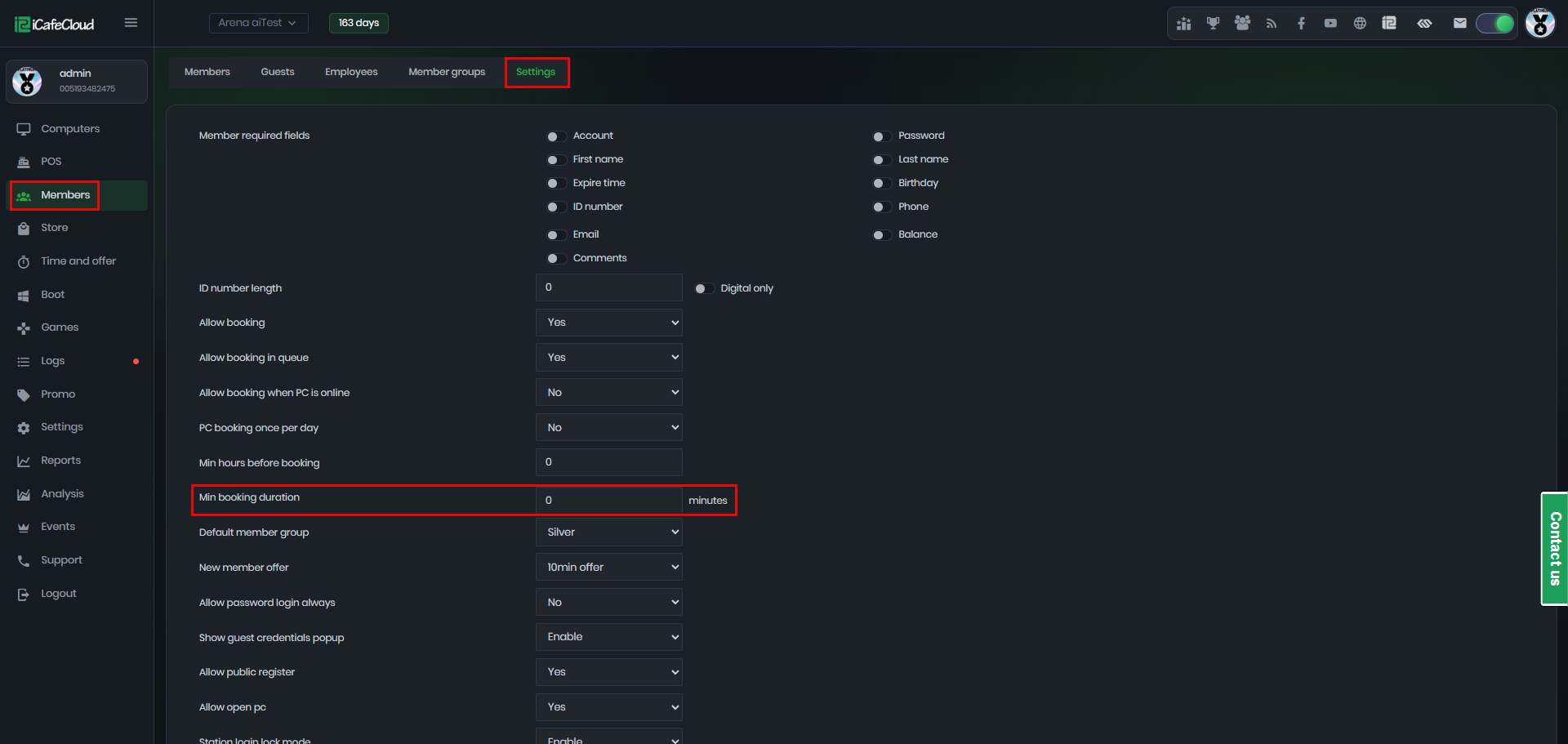
Task: Toggle the Email required field
Action: 556,235
